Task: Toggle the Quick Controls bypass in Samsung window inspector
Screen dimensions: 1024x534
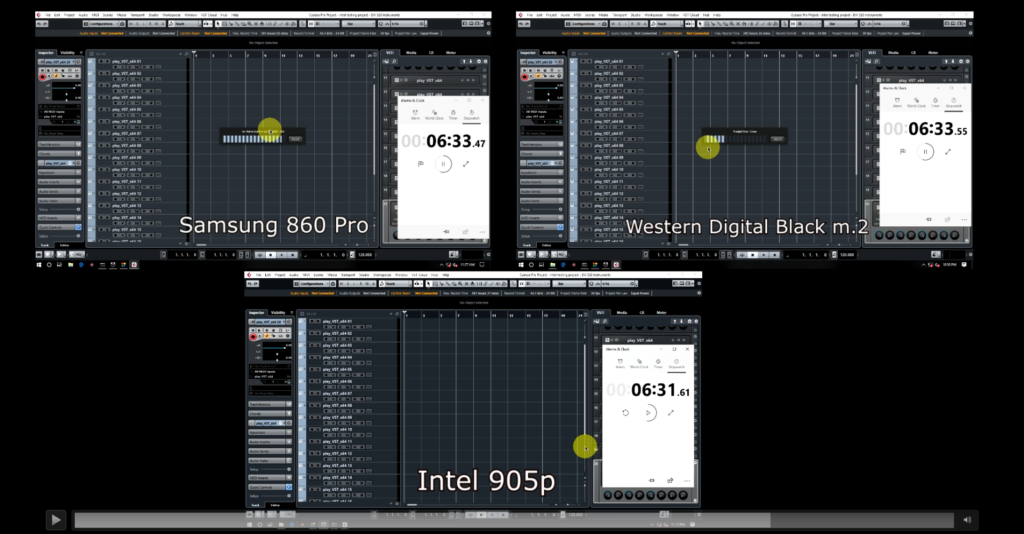Action: (x=78, y=227)
